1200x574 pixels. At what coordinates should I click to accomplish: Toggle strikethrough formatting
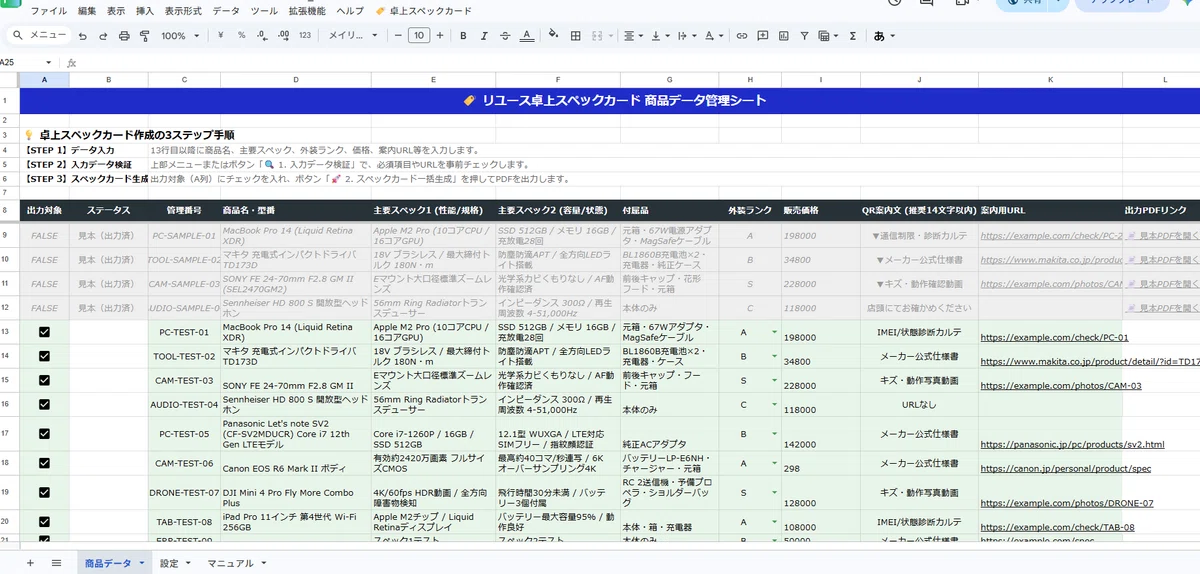(505, 35)
